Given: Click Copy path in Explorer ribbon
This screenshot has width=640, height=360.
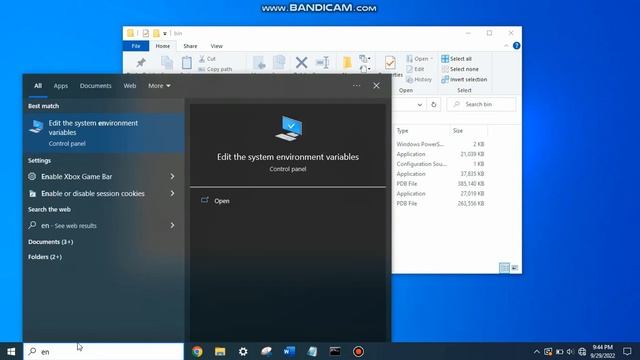Looking at the screenshot, I should click(x=215, y=69).
